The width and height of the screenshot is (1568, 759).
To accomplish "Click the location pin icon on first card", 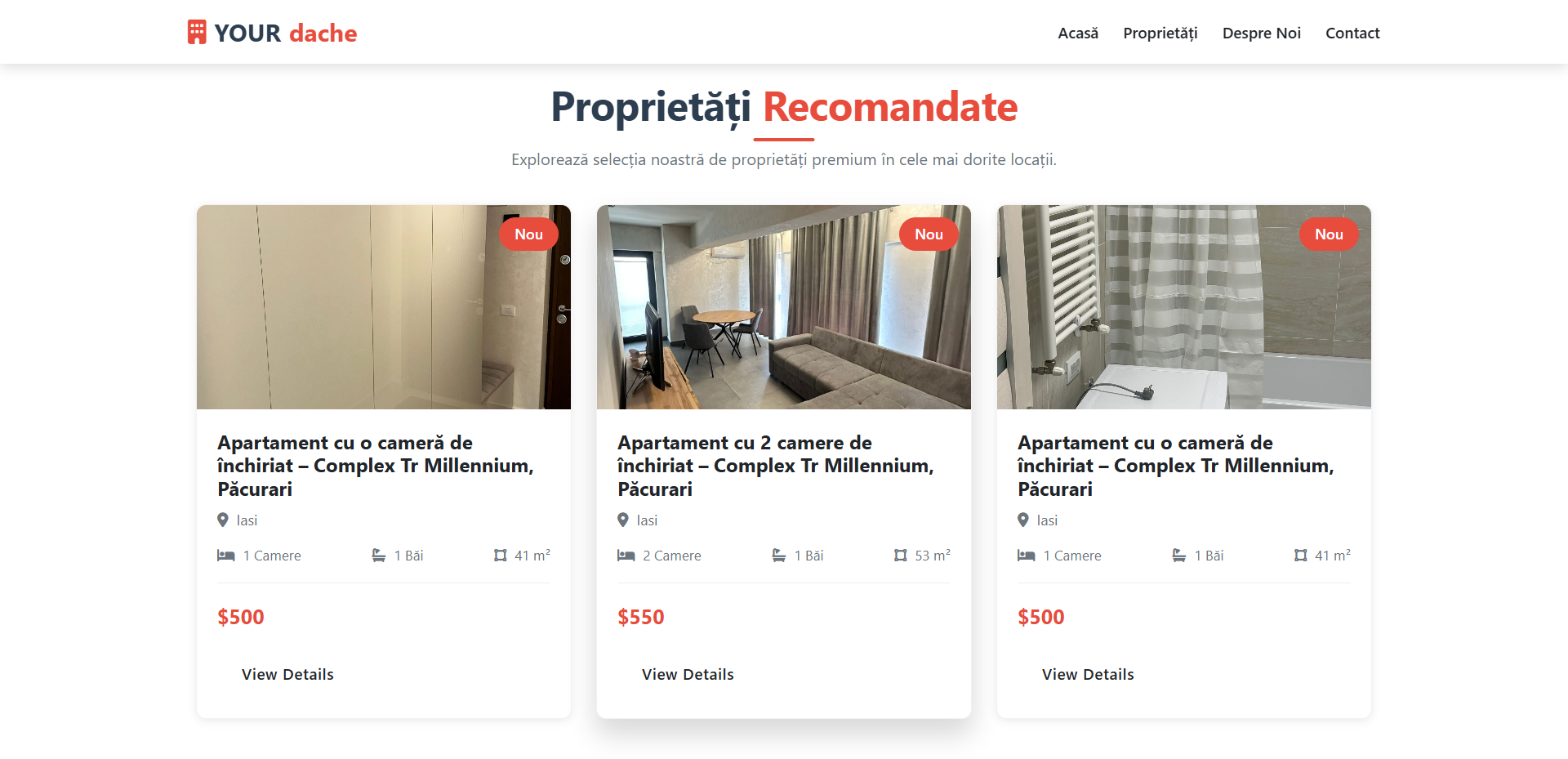I will (223, 520).
